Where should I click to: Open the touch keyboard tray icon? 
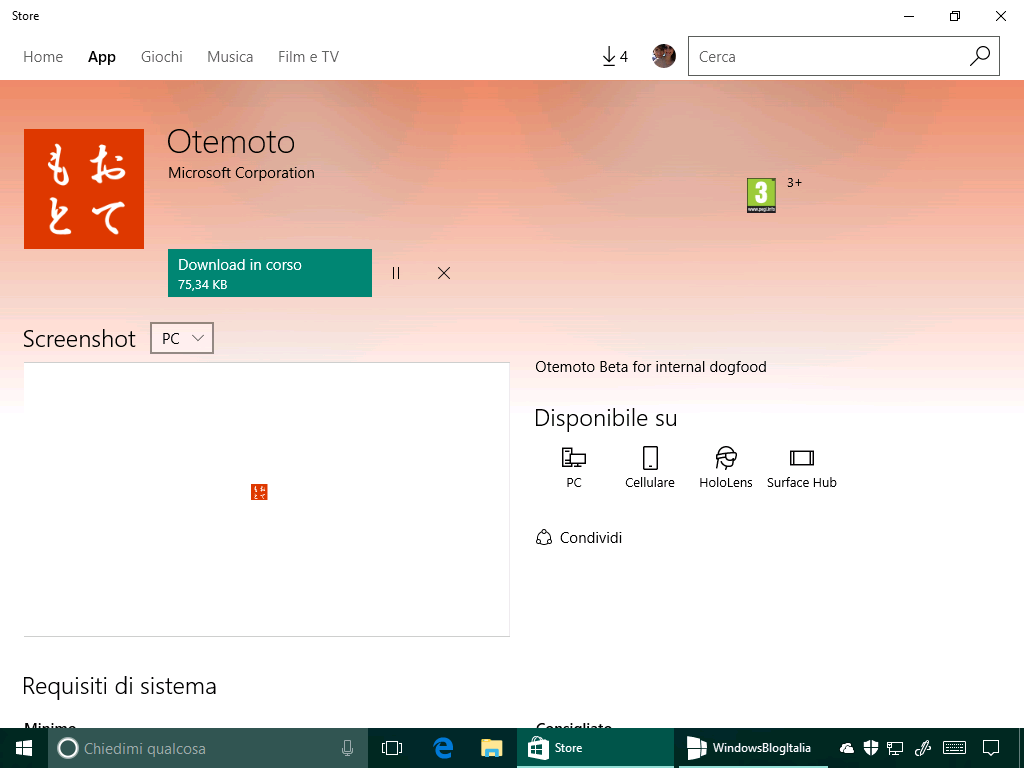tap(955, 748)
